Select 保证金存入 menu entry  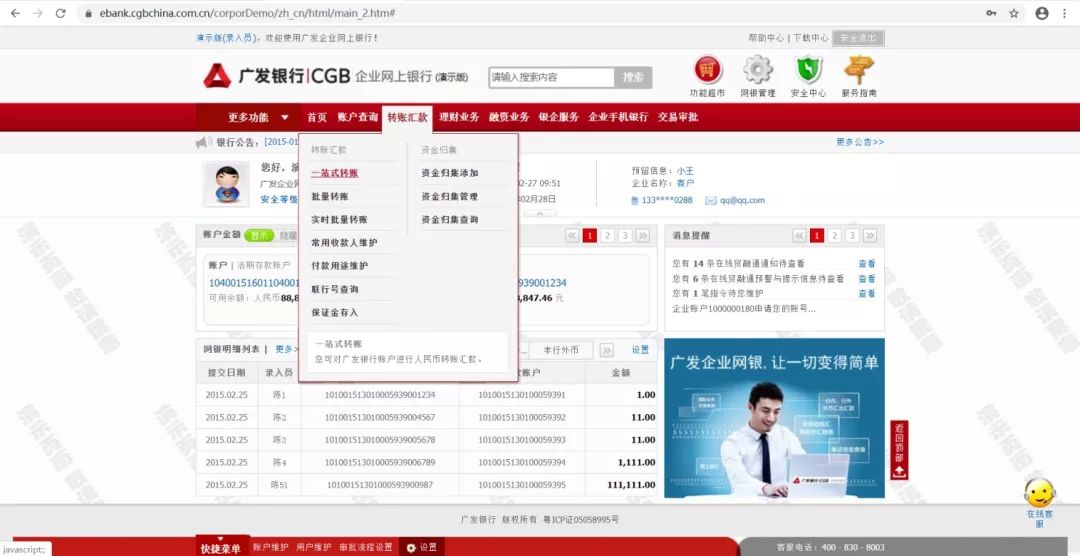point(335,313)
